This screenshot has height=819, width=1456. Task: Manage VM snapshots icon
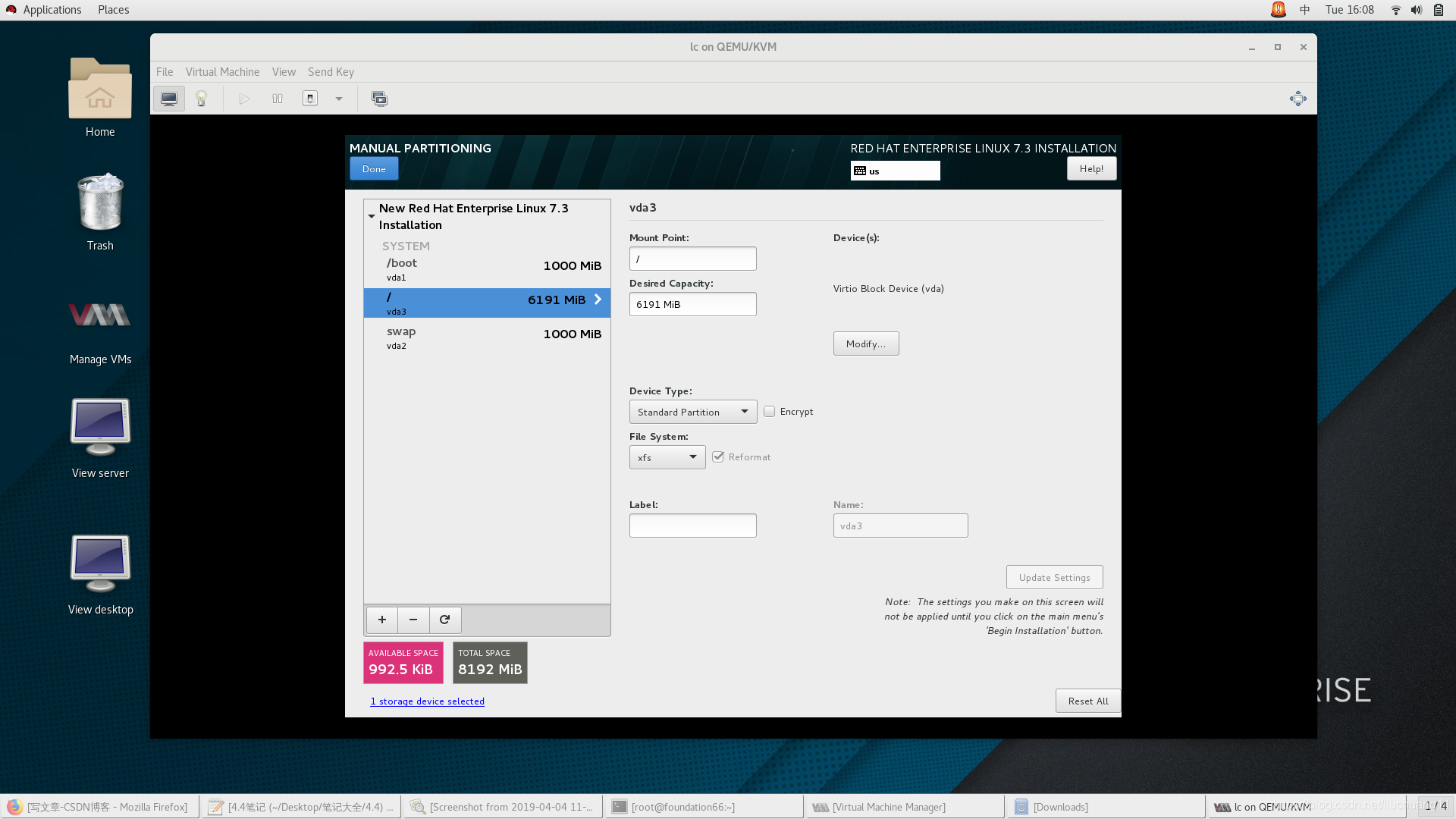coord(379,99)
